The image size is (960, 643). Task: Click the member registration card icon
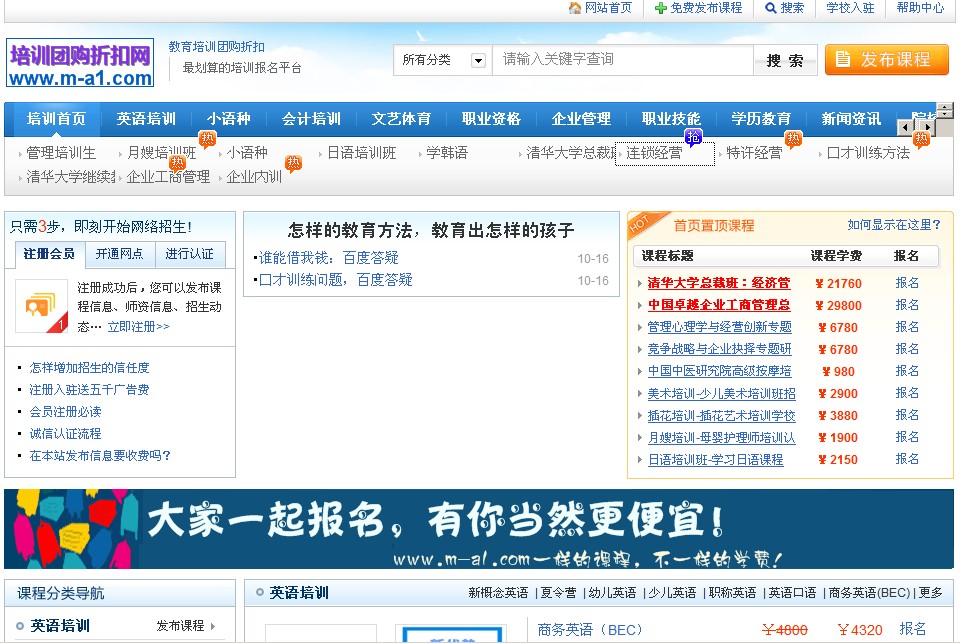[41, 306]
